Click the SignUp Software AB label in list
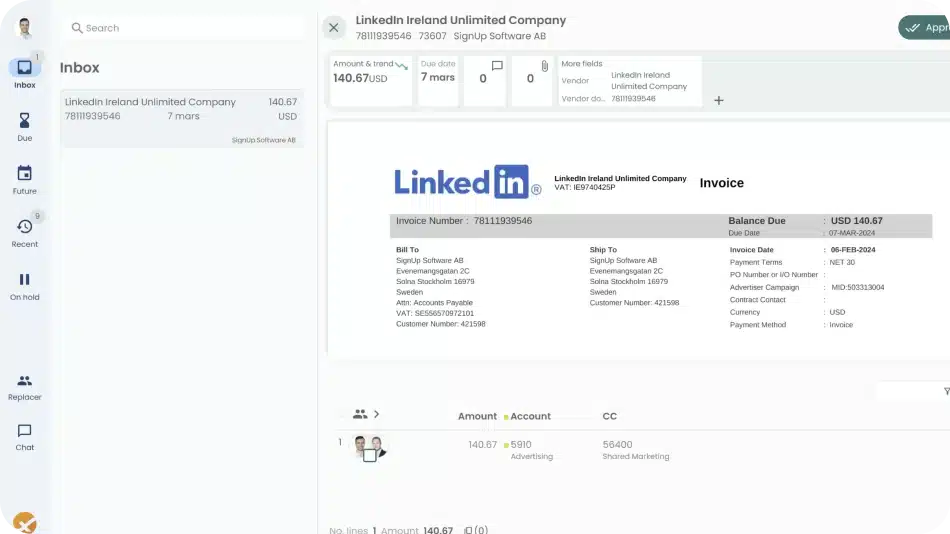 coord(264,140)
